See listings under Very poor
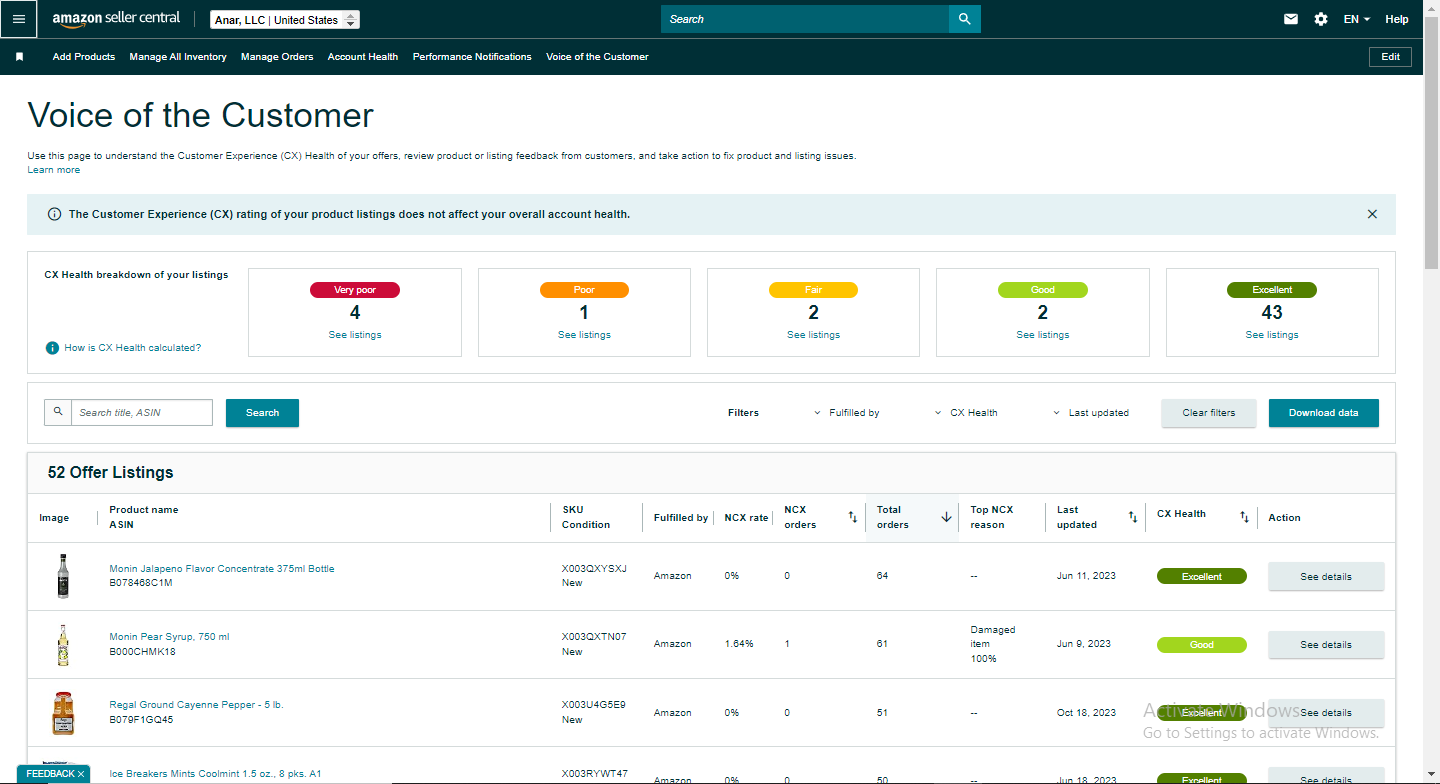Screen dimensions: 1440x784 point(355,335)
